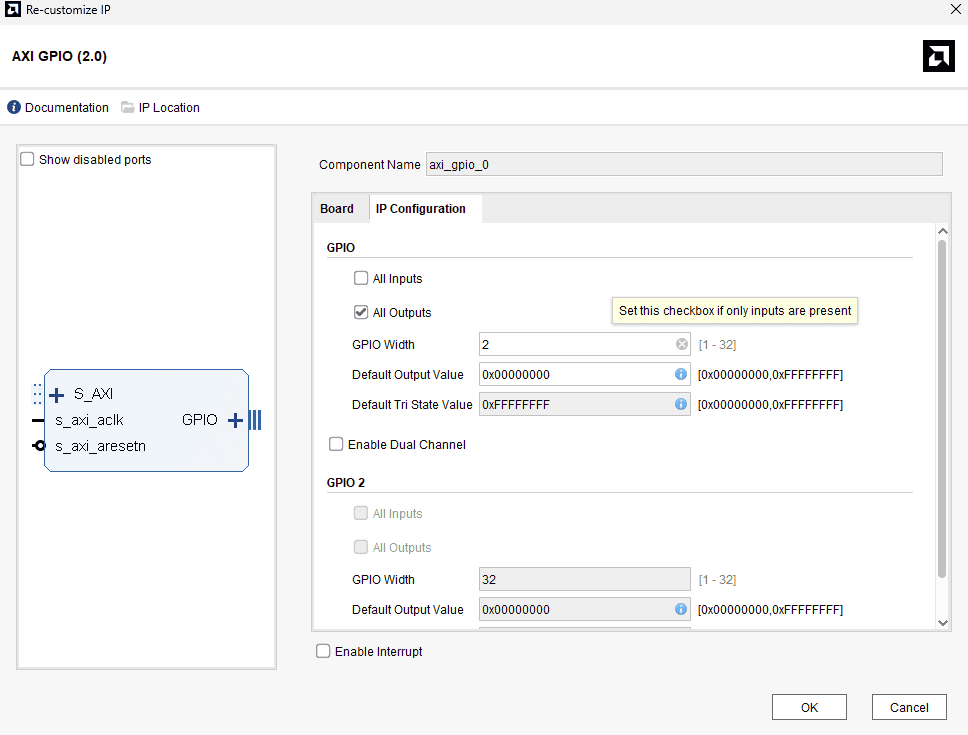Clear the GPIO Width field with X icon
This screenshot has height=735, width=968.
(x=682, y=345)
